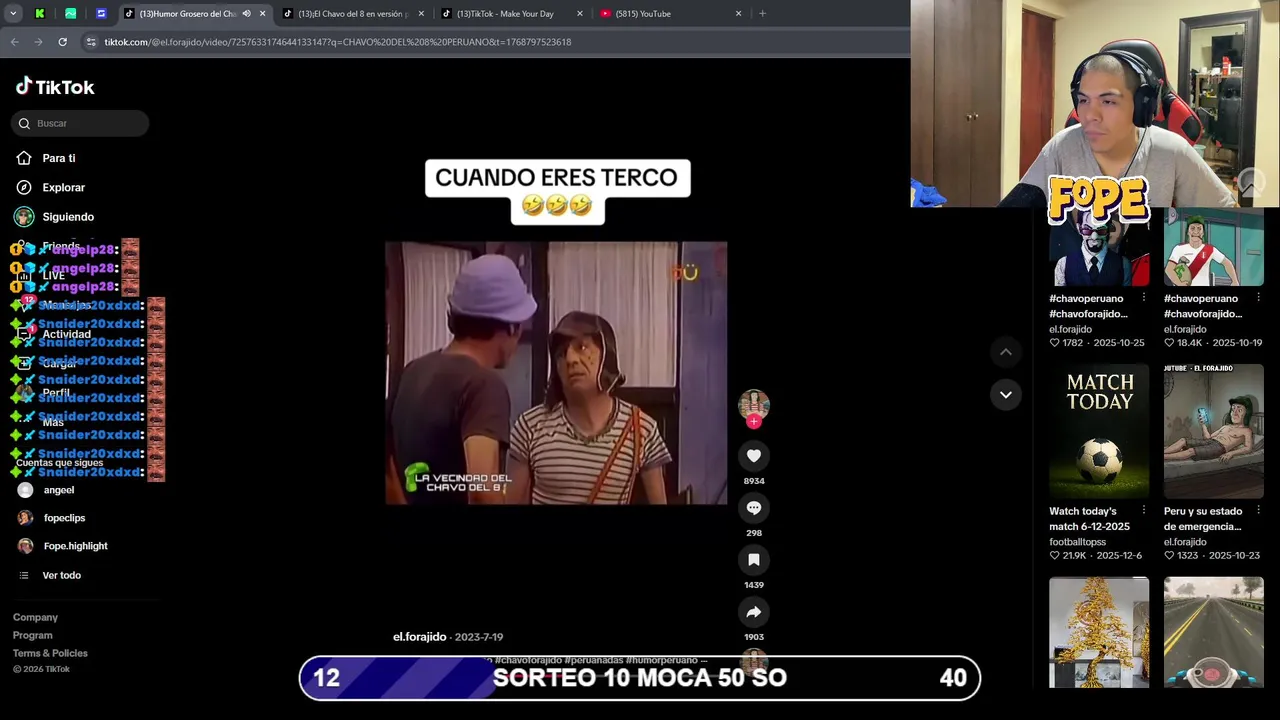Image resolution: width=1280 pixels, height=720 pixels.
Task: Go to previous video up arrow
Action: [1006, 352]
